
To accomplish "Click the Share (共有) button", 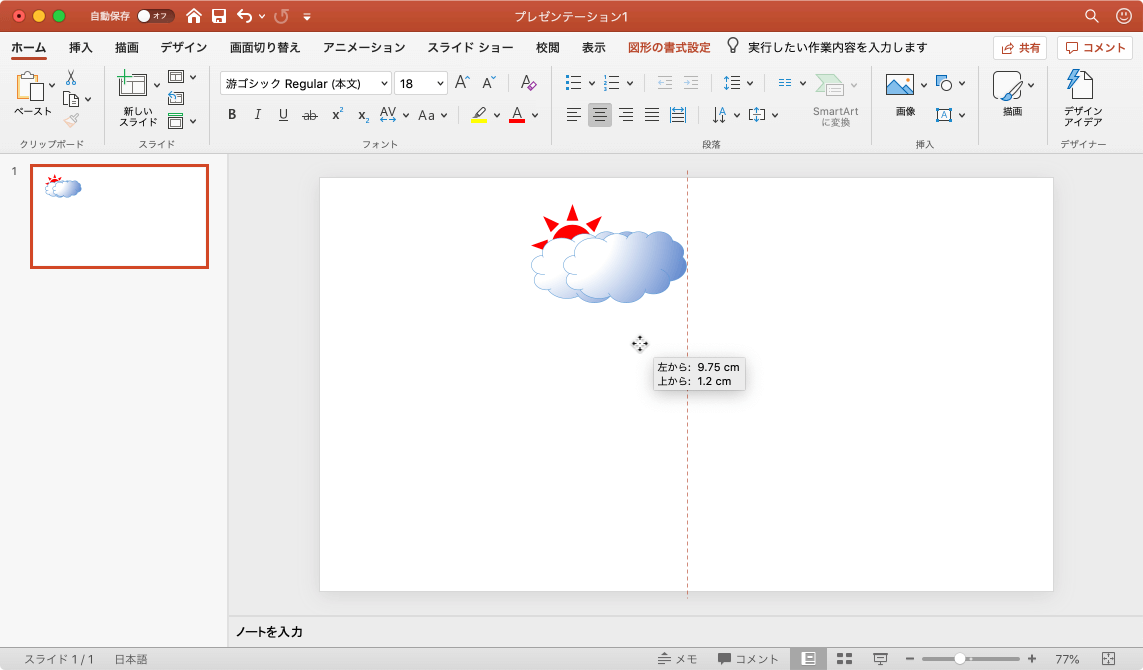I will (1020, 48).
